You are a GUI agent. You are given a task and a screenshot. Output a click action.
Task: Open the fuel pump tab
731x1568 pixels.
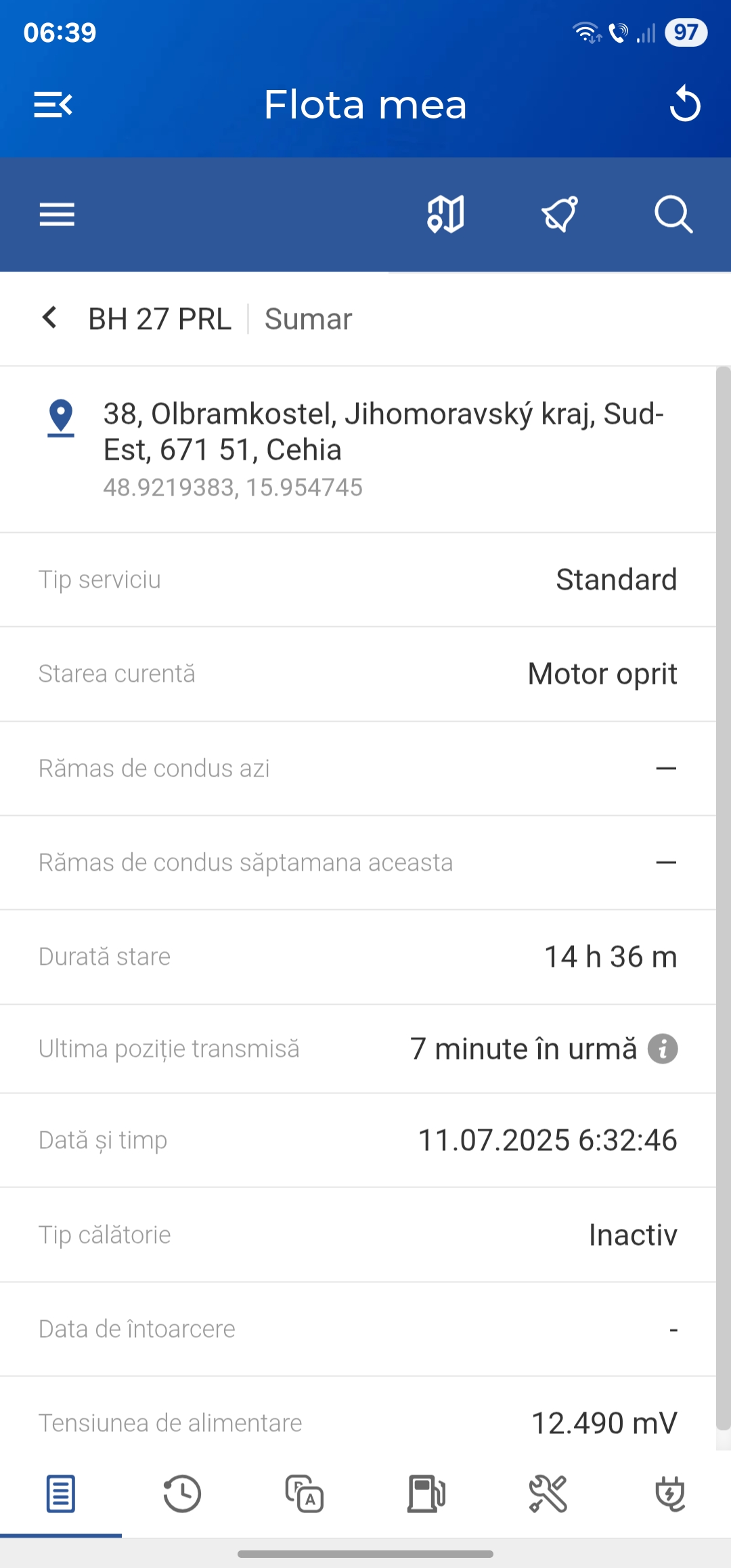pyautogui.click(x=426, y=1494)
